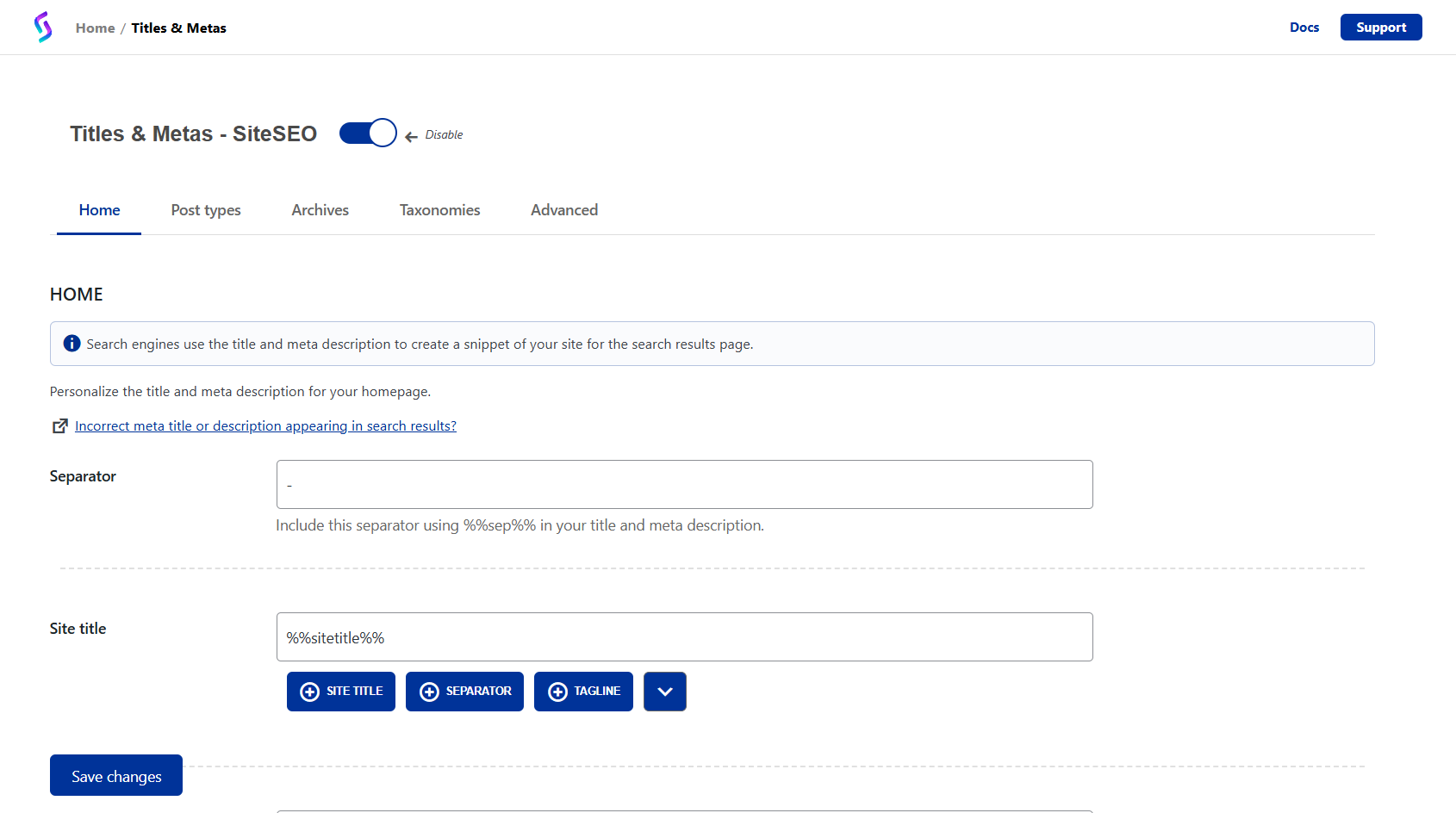Go to the Advanced tab
The width and height of the screenshot is (1456, 813).
[x=564, y=210]
